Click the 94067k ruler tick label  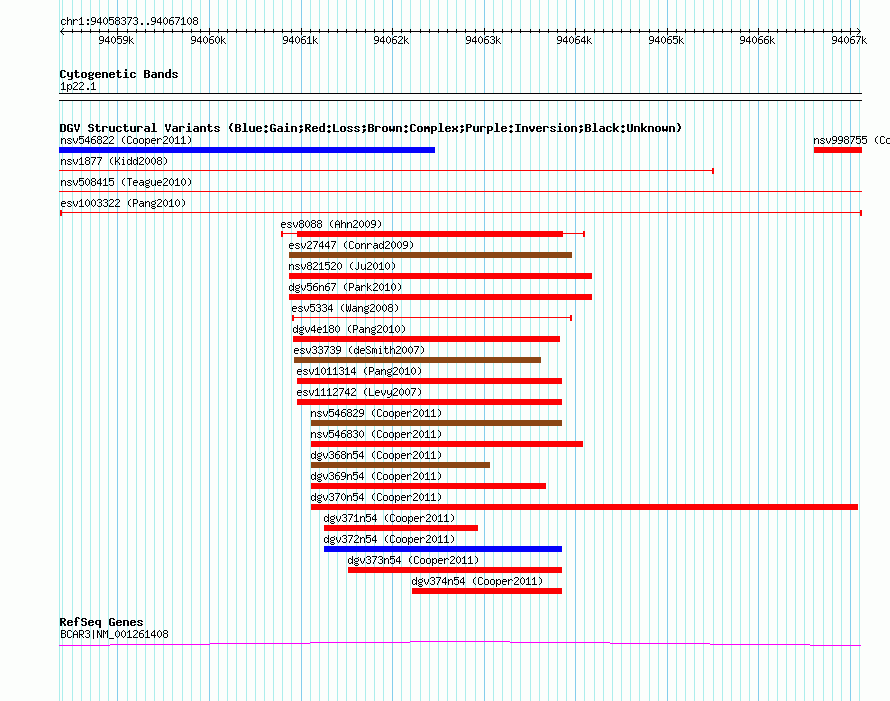point(849,40)
